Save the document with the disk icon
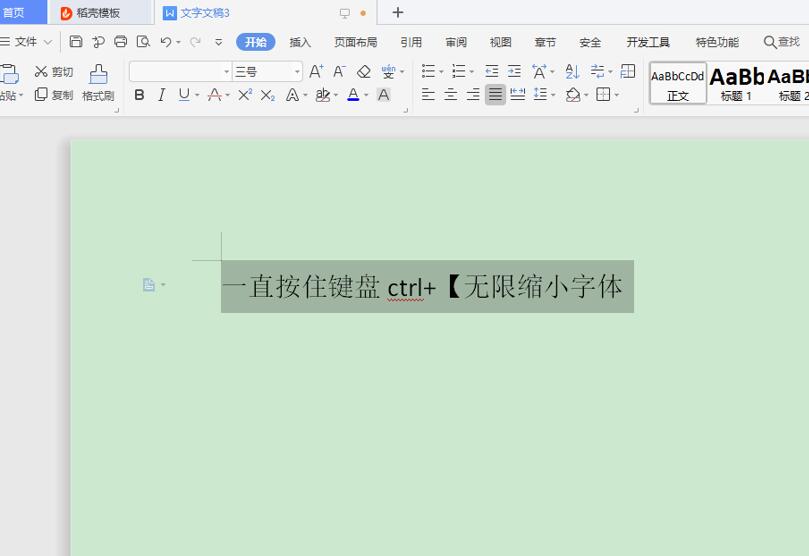Image resolution: width=809 pixels, height=556 pixels. pyautogui.click(x=76, y=42)
